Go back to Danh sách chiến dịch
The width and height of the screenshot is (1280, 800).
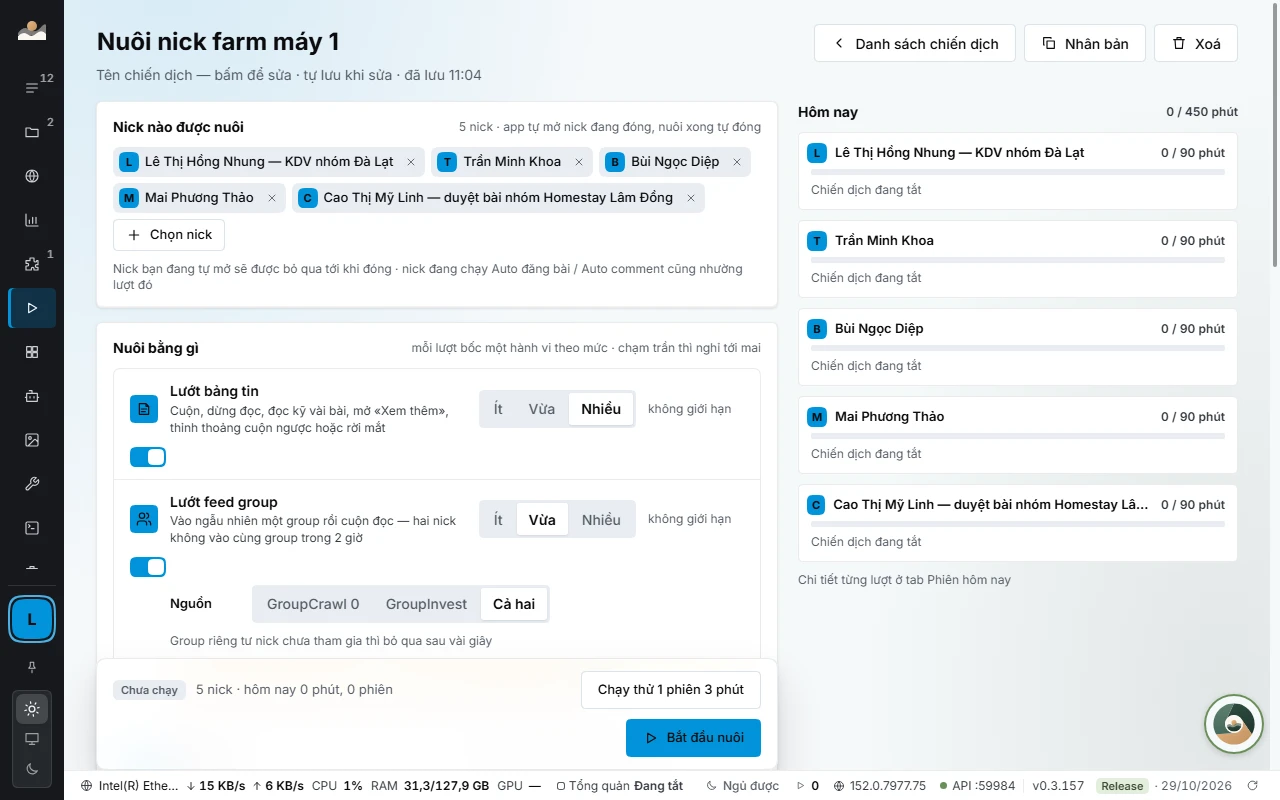pyautogui.click(x=915, y=43)
